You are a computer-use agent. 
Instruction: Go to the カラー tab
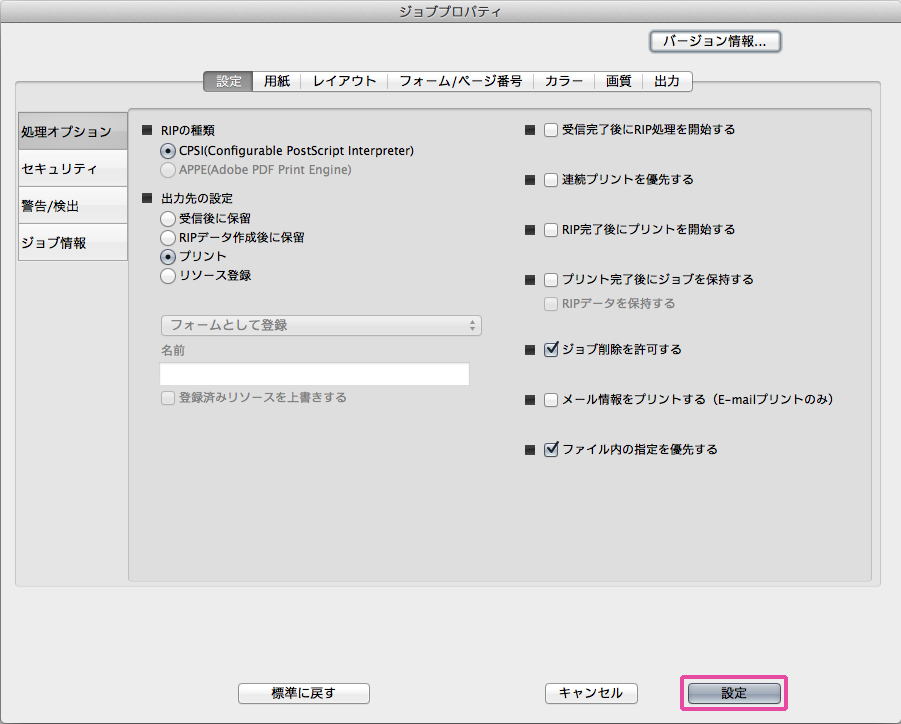point(564,81)
